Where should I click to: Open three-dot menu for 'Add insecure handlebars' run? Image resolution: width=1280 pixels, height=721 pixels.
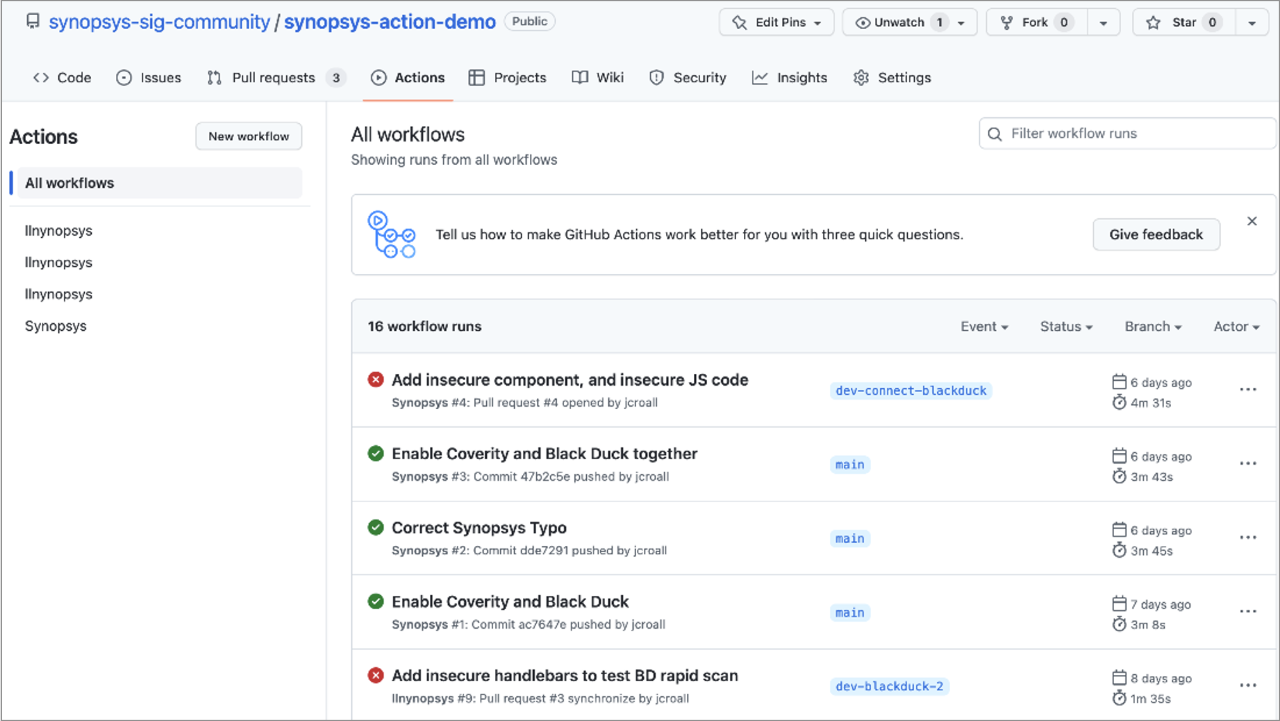(x=1247, y=686)
